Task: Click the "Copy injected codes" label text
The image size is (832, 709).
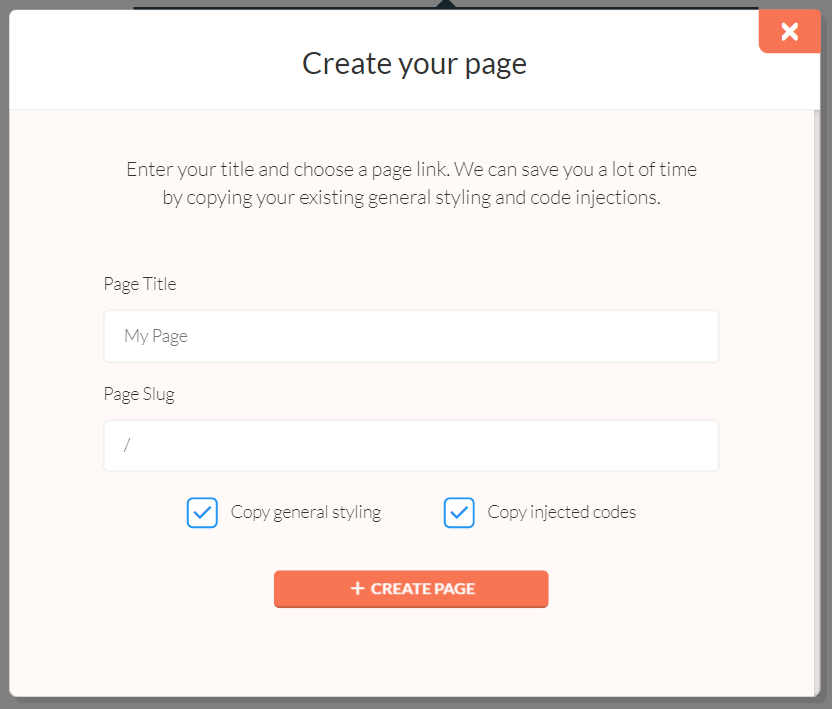Action: [562, 512]
